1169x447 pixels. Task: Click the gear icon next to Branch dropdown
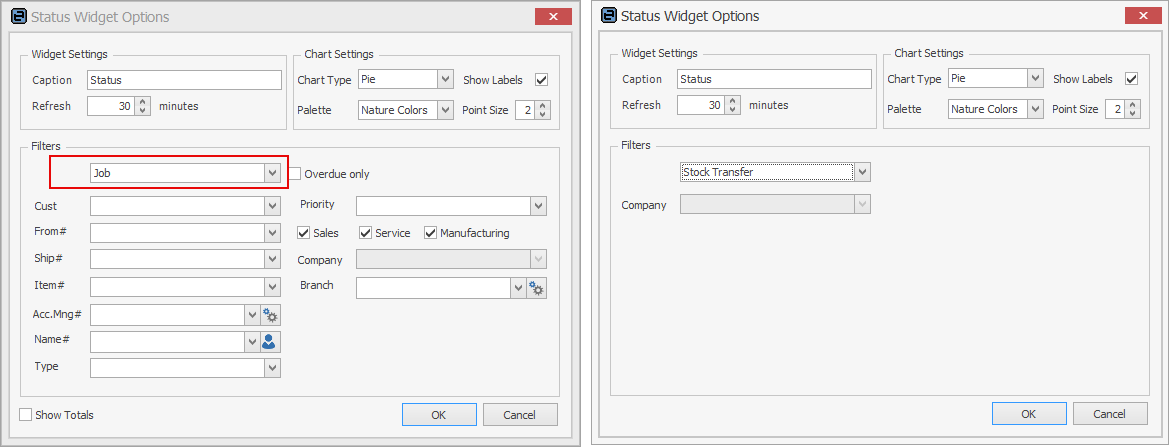pyautogui.click(x=537, y=288)
